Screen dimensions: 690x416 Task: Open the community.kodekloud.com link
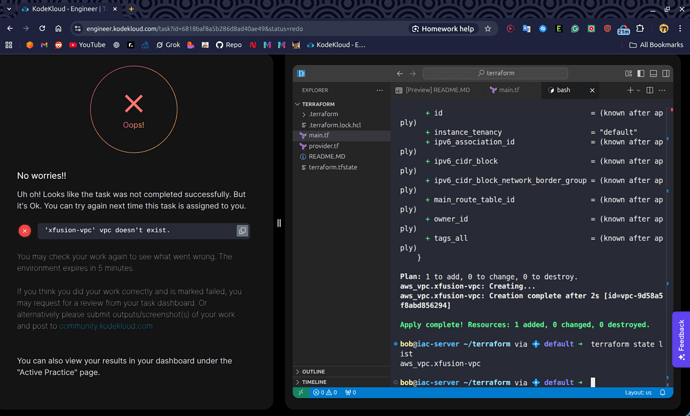(x=105, y=326)
